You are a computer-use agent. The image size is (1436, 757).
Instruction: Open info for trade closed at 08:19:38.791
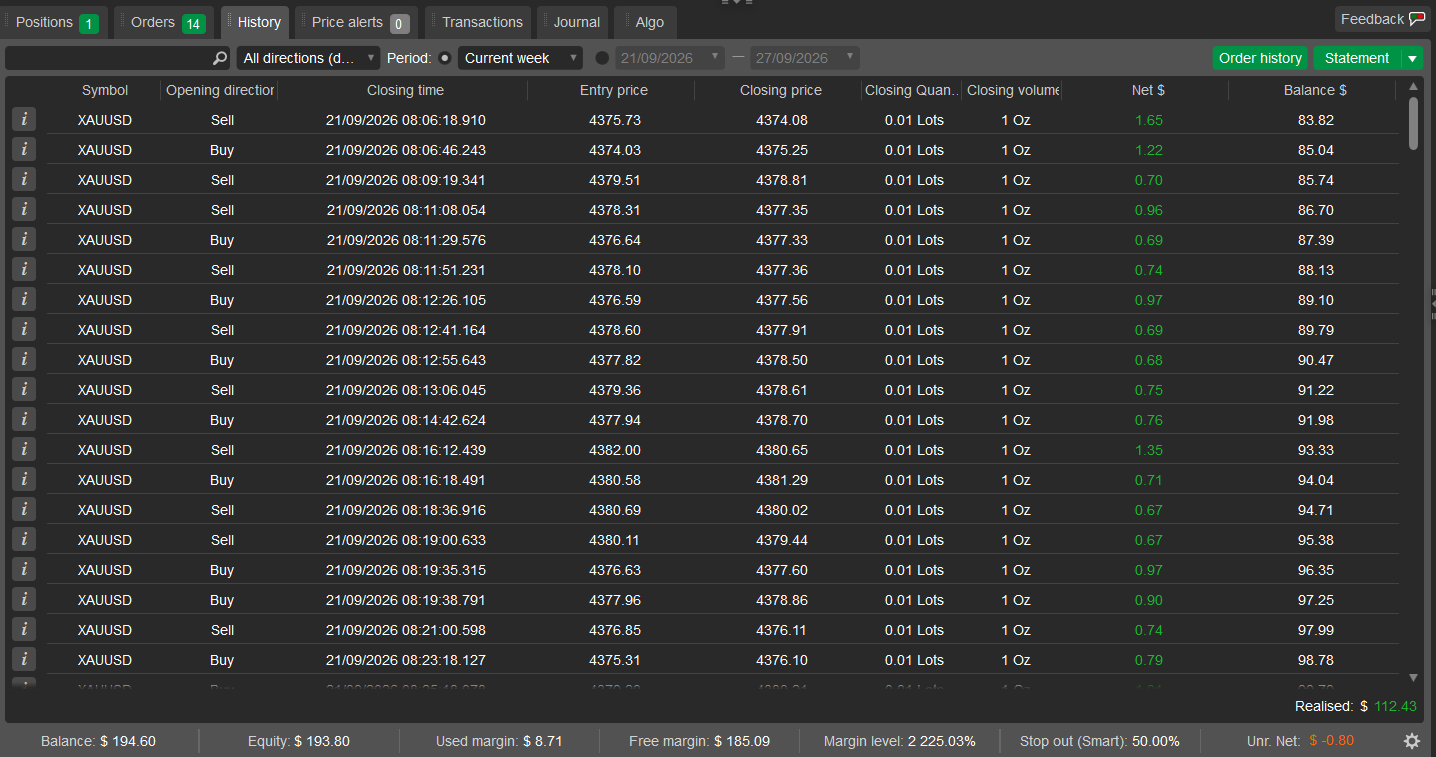[x=24, y=599]
